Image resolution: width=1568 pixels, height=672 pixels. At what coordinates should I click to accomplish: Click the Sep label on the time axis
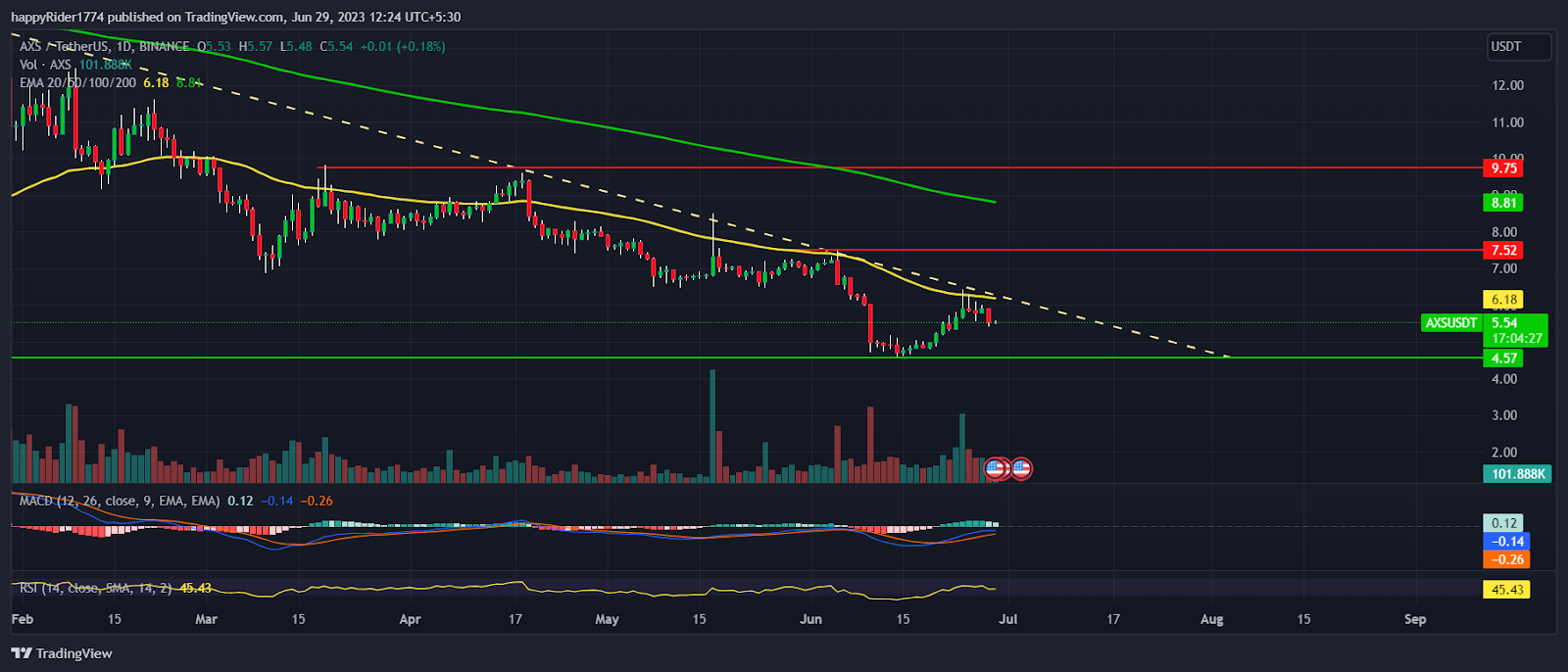[x=1414, y=619]
